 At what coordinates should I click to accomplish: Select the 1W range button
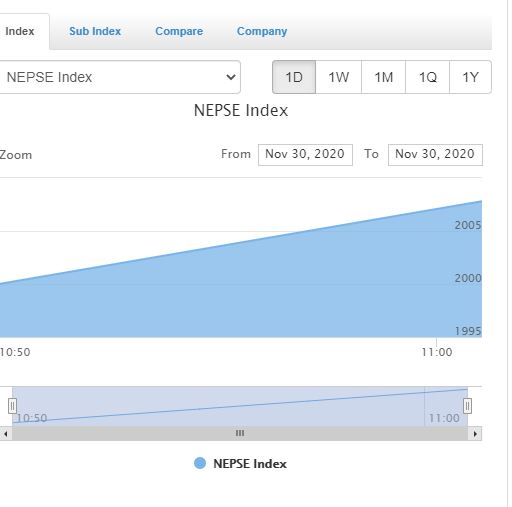pyautogui.click(x=338, y=77)
